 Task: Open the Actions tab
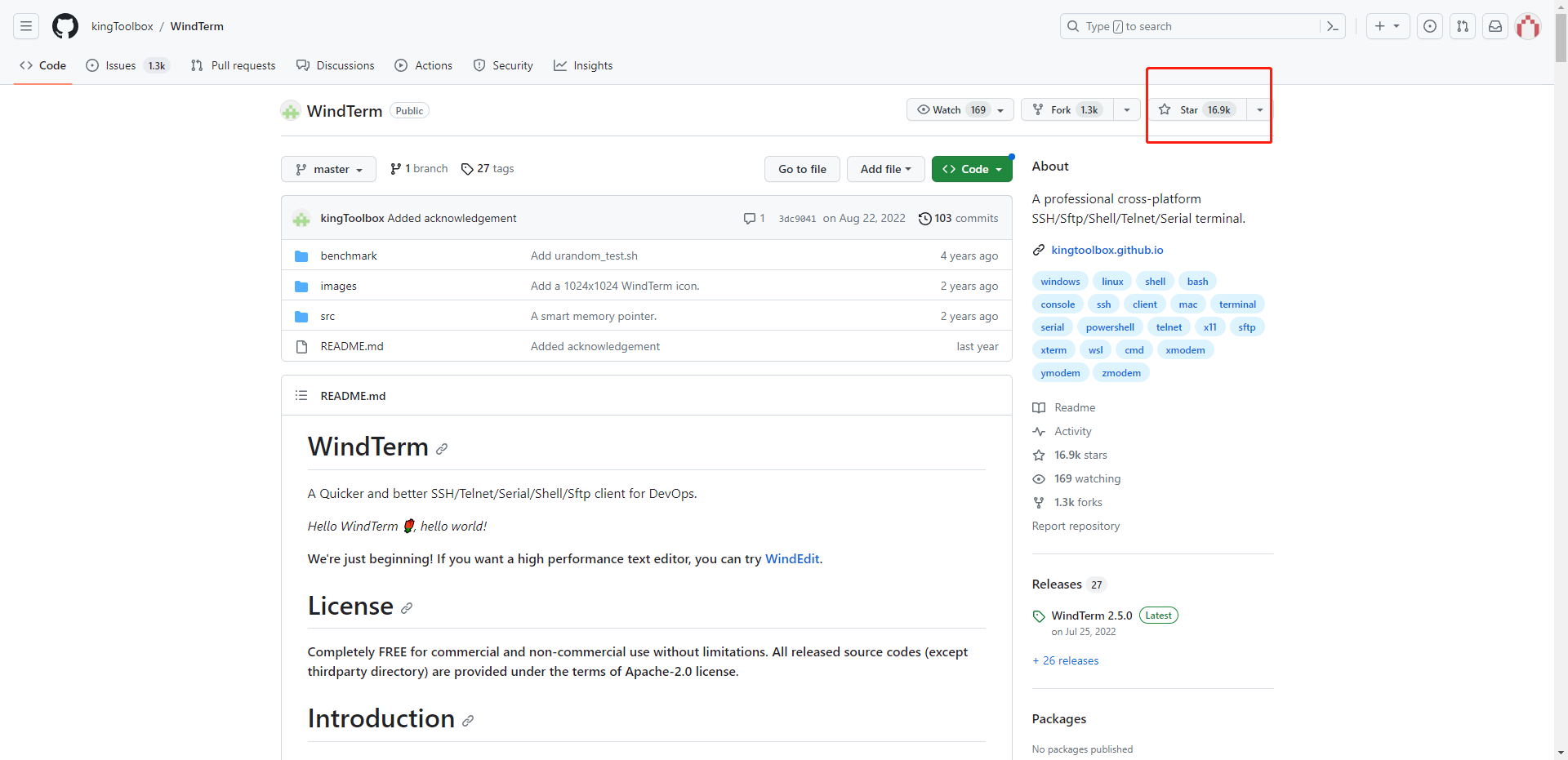coord(423,65)
